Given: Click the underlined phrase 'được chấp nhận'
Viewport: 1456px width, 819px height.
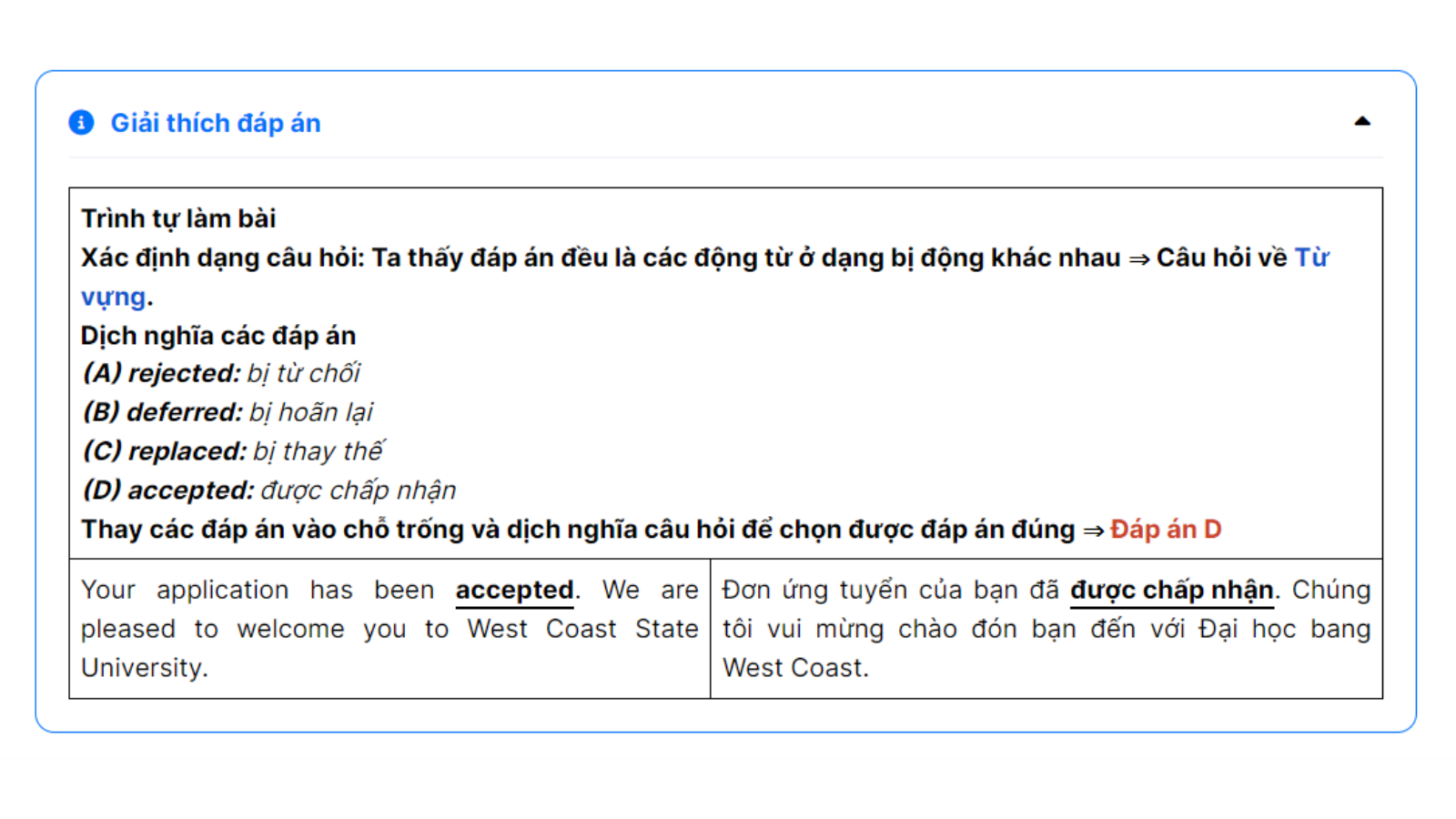Looking at the screenshot, I should pos(1173,590).
